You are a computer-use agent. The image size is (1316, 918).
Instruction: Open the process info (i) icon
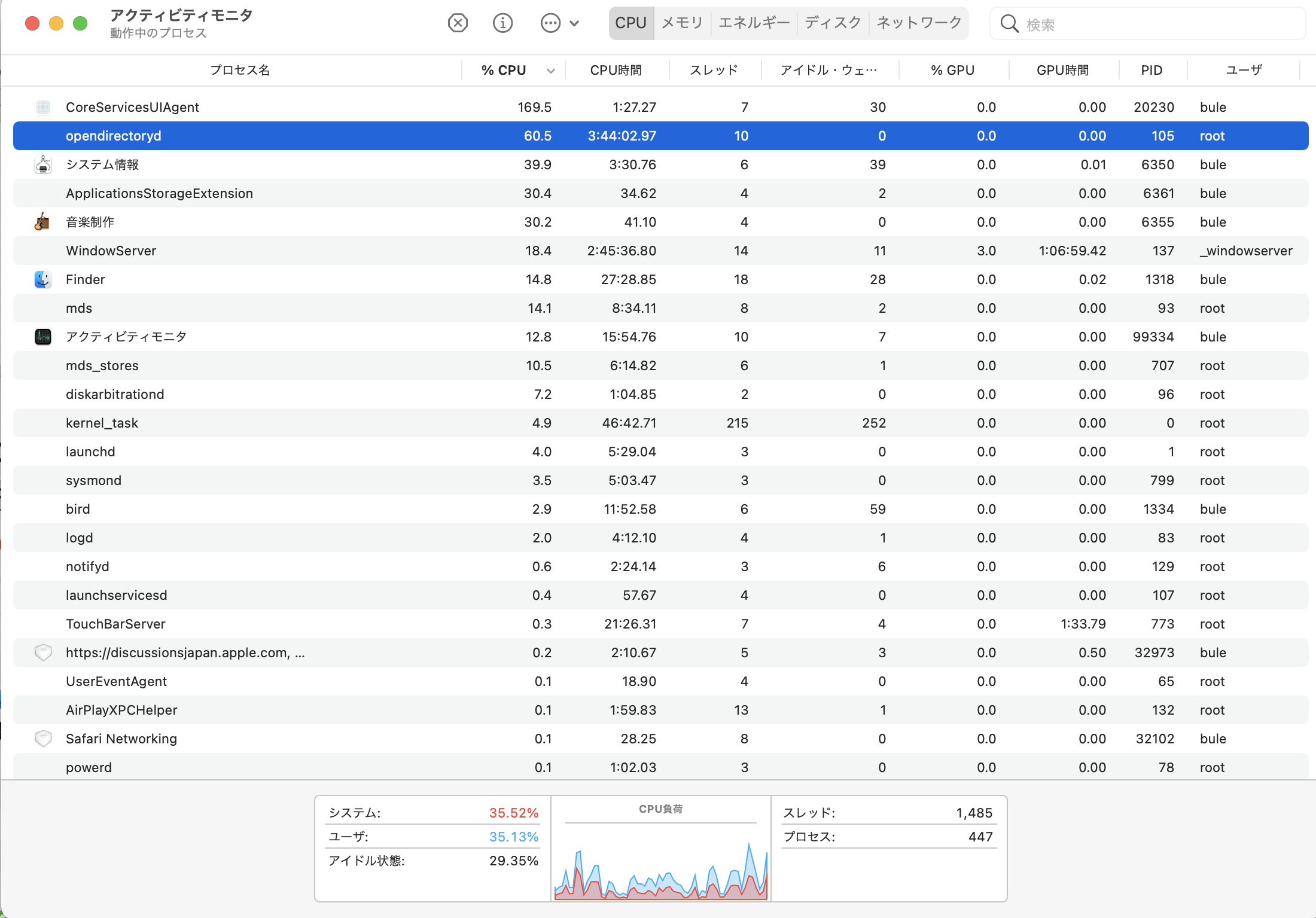coord(502,23)
